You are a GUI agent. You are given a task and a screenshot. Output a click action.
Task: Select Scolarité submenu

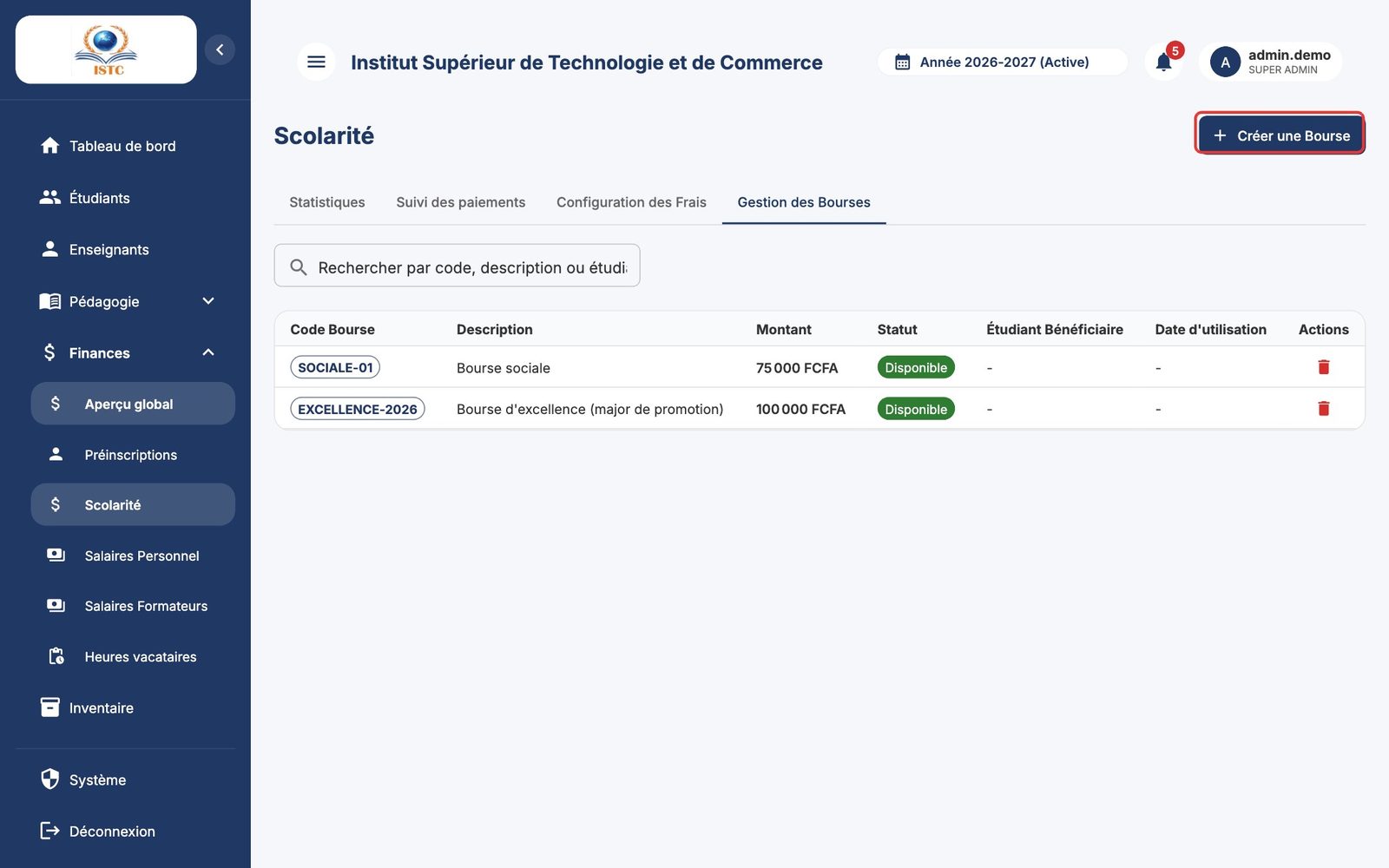(133, 504)
